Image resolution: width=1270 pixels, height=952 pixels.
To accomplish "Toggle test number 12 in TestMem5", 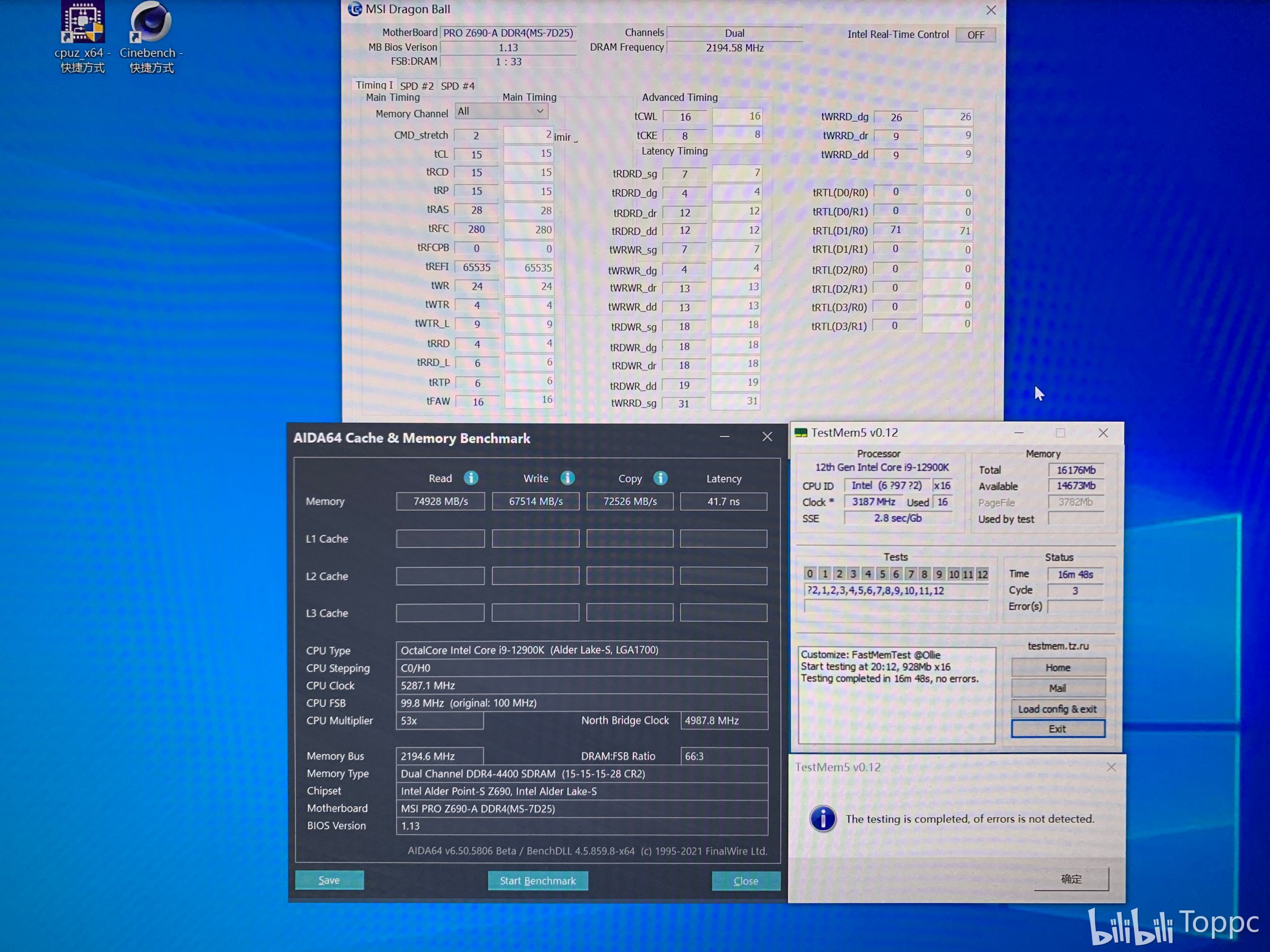I will point(982,574).
